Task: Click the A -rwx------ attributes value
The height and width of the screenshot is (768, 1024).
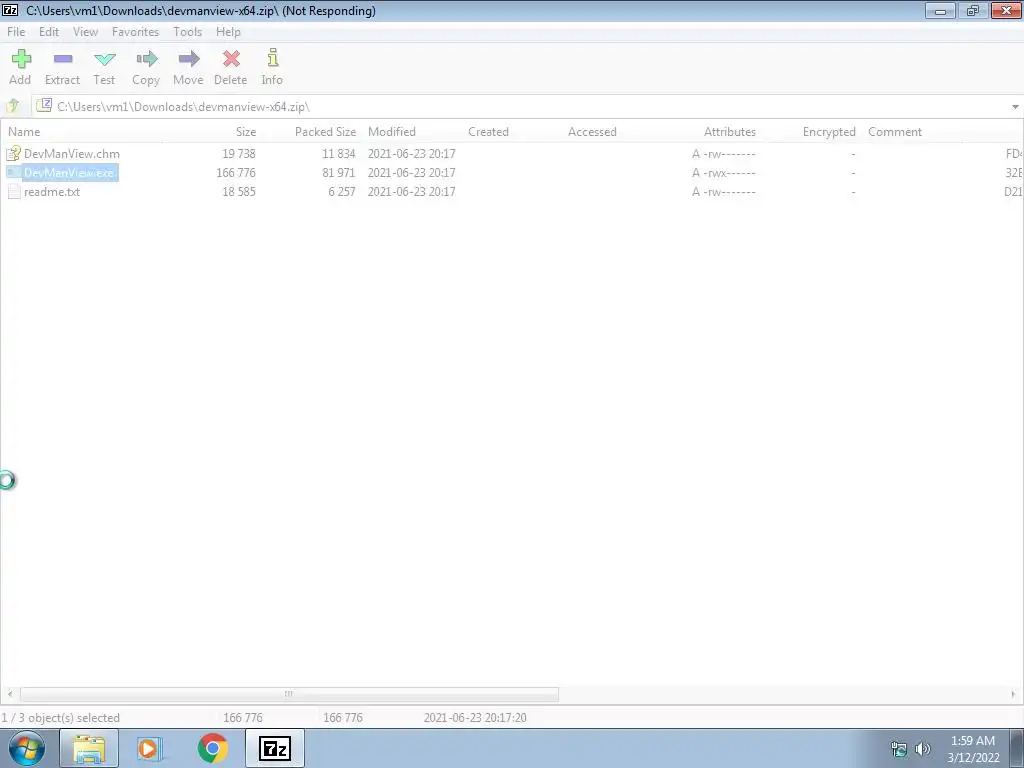Action: point(724,172)
